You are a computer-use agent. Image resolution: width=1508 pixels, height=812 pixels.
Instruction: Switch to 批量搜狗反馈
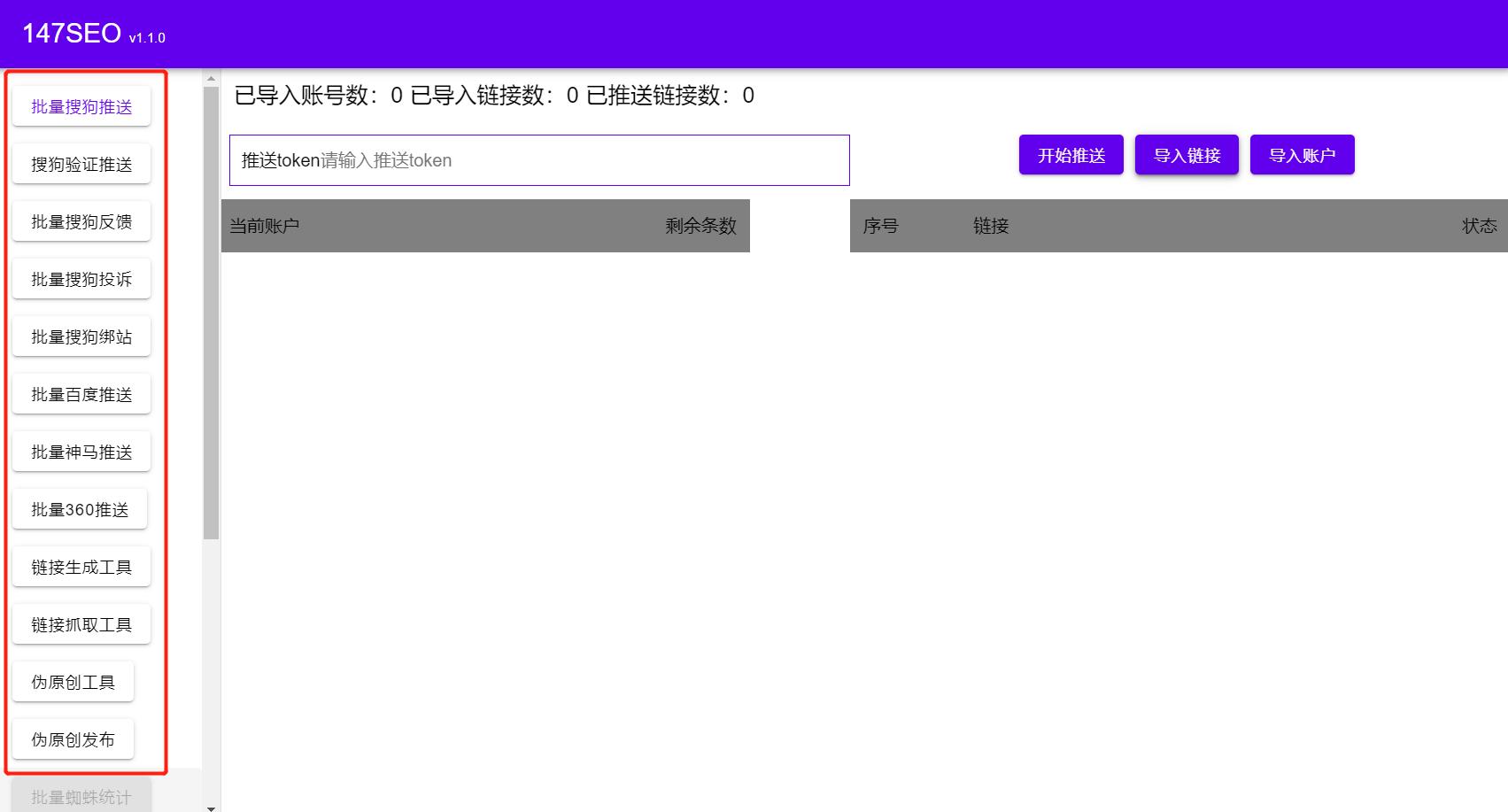[x=81, y=220]
